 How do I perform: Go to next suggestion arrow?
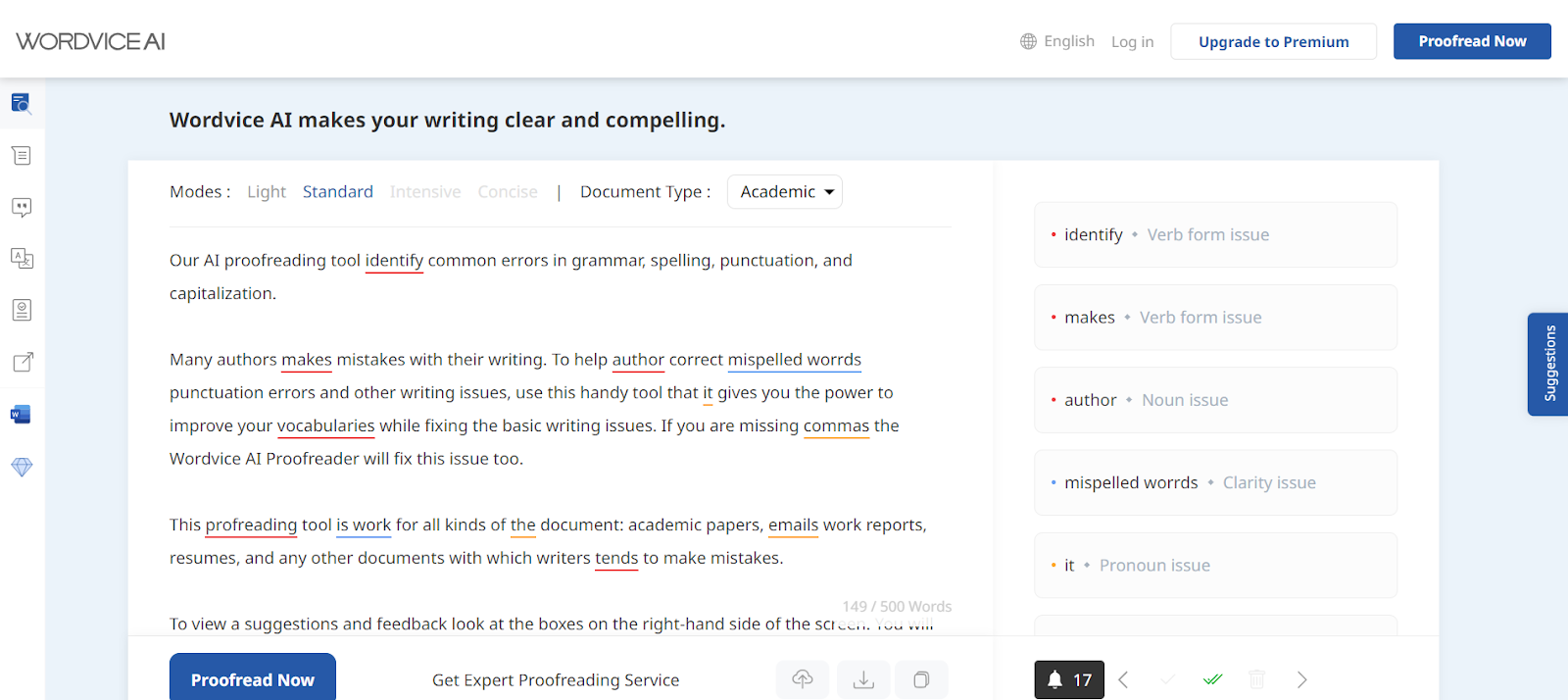click(x=1301, y=679)
